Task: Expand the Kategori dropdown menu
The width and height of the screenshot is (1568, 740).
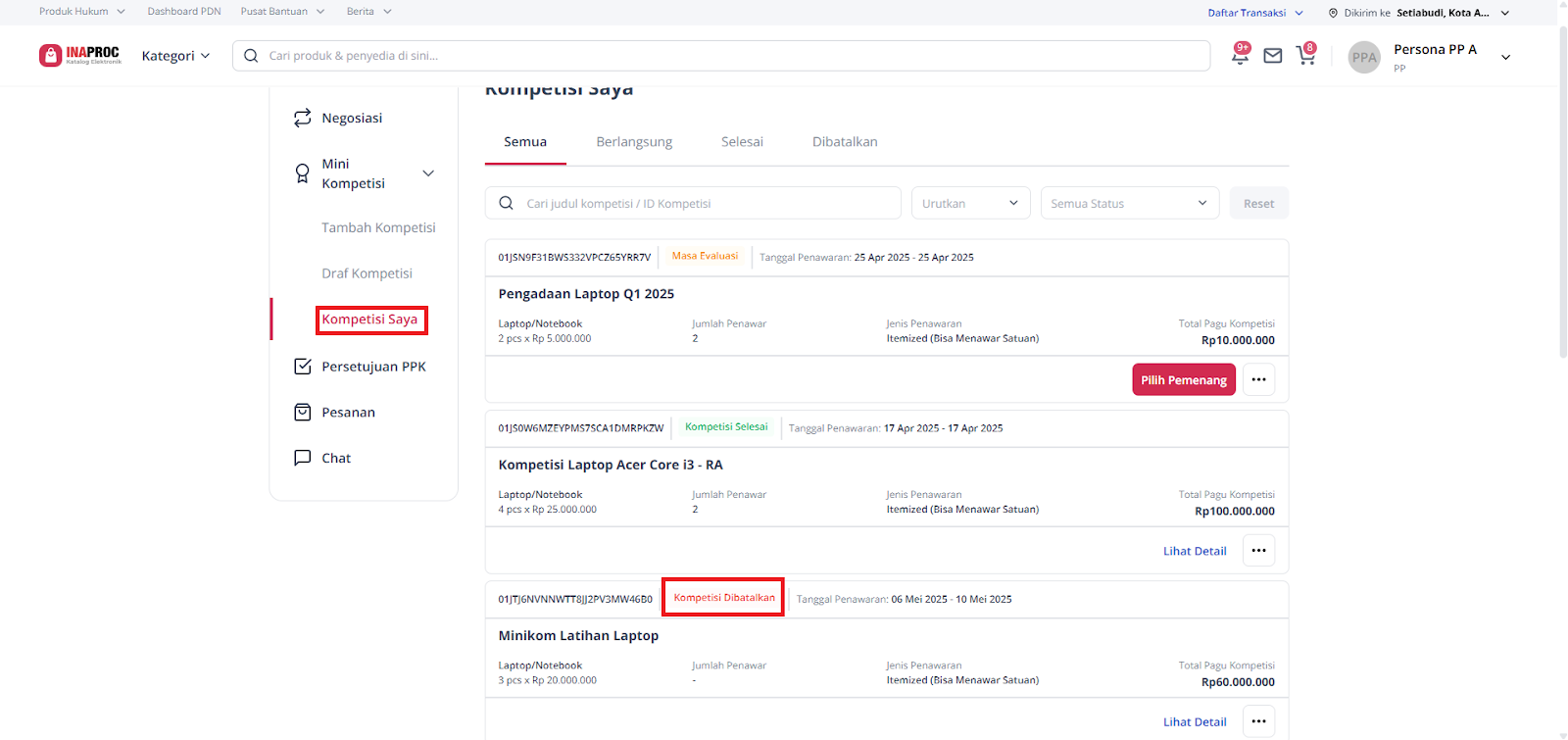Action: click(175, 56)
